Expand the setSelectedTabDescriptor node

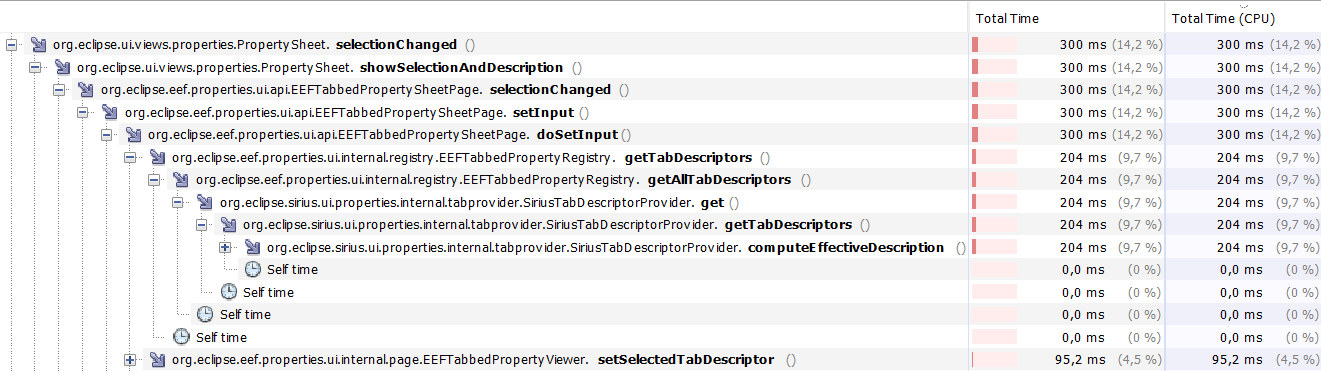(x=130, y=359)
